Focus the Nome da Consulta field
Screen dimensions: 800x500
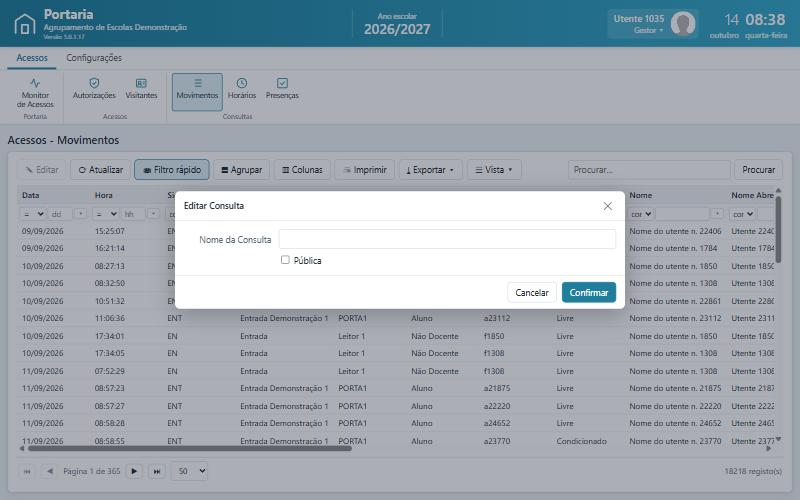point(447,239)
